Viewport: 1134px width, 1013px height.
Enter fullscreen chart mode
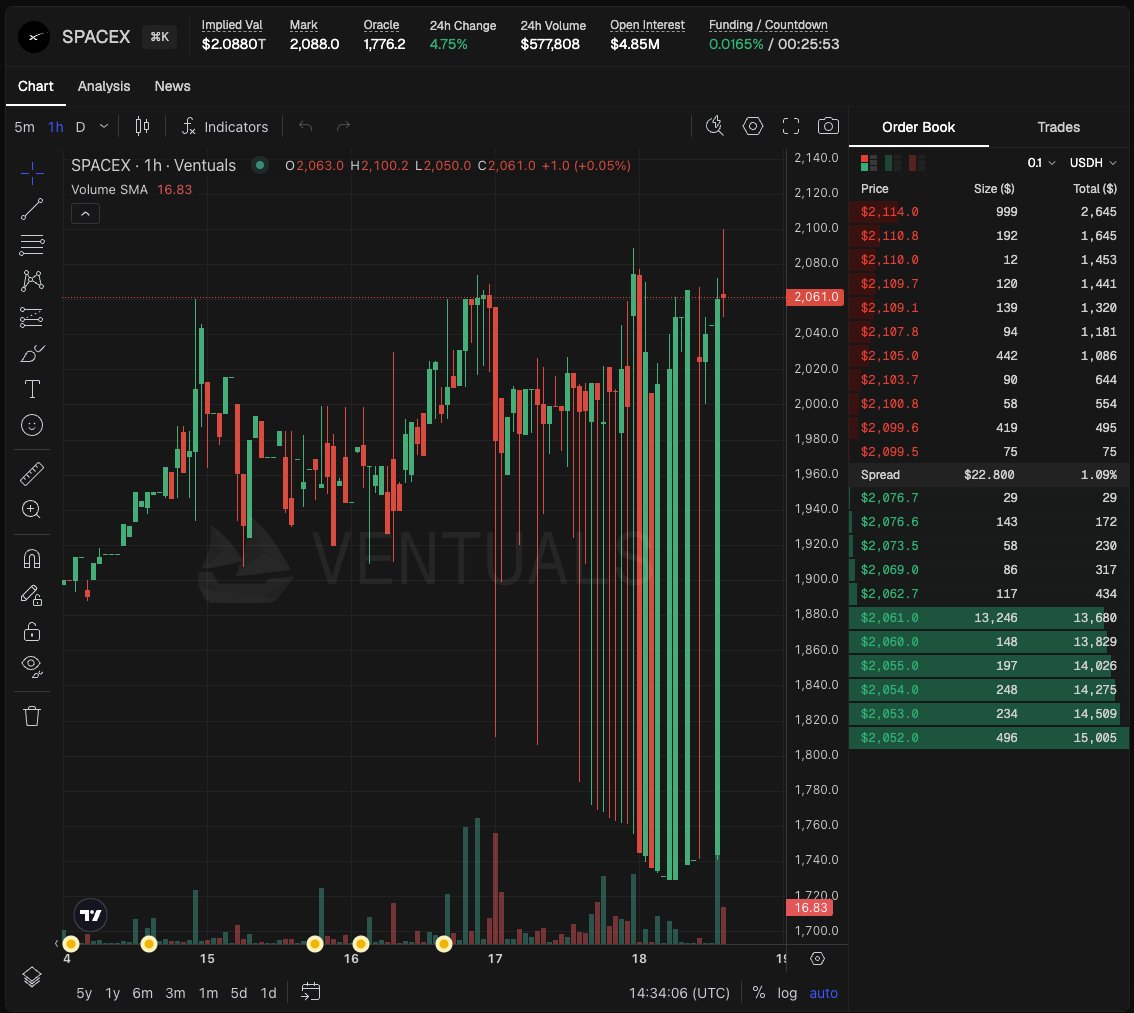click(790, 127)
